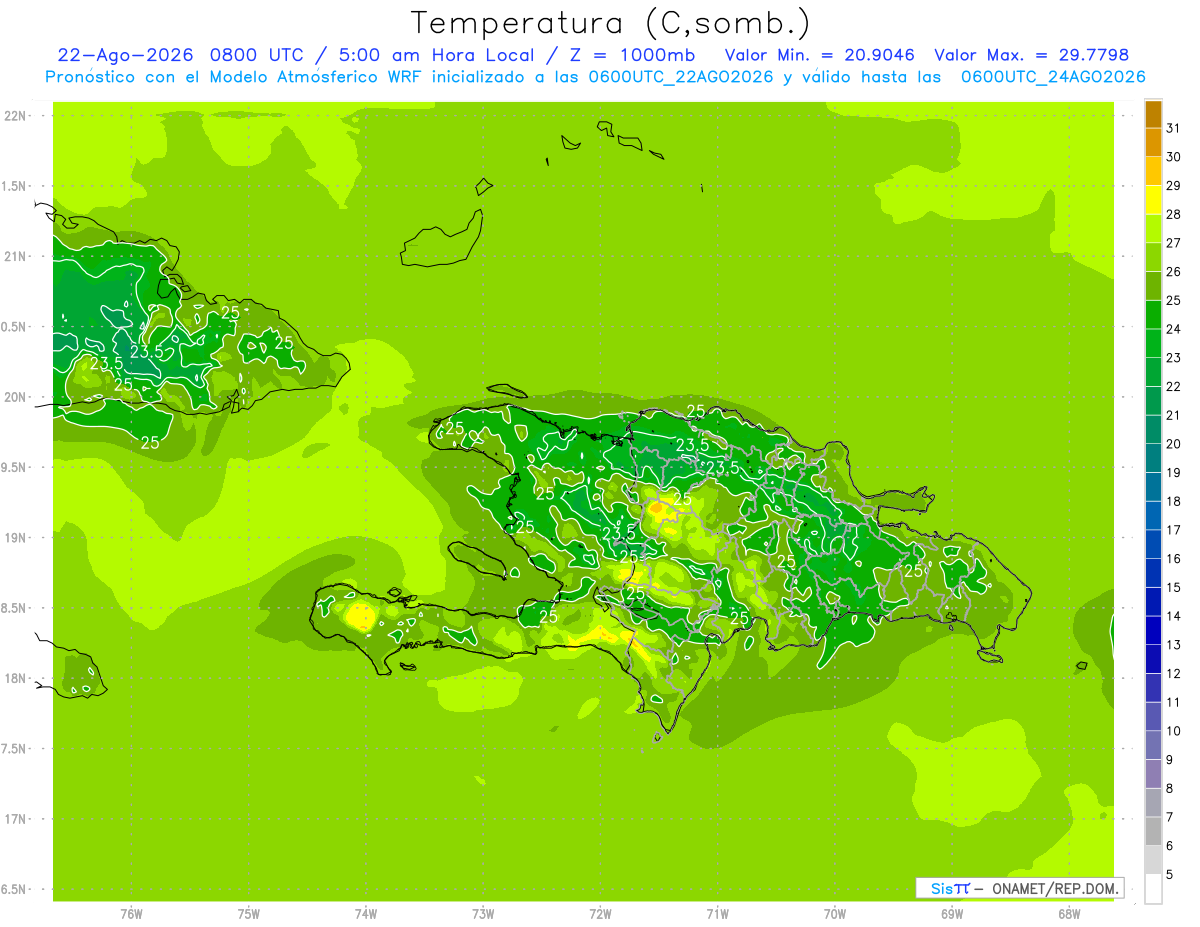Click the "69W" longitude axis label
The height and width of the screenshot is (927, 1200).
pyautogui.click(x=952, y=913)
